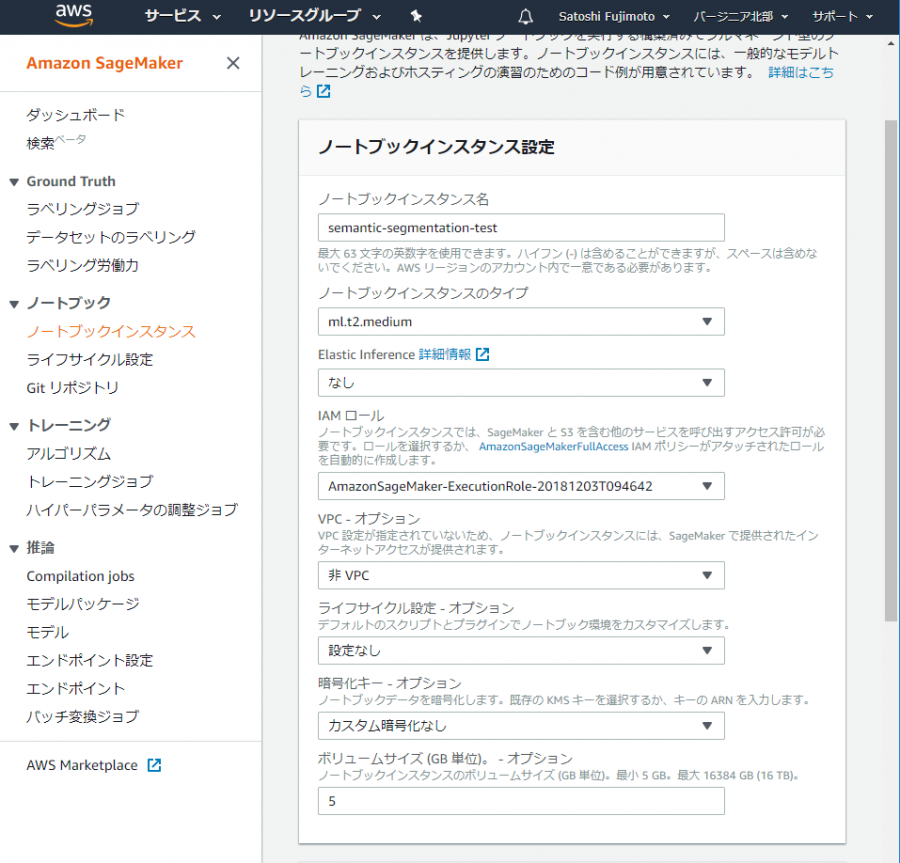Open データセットのラベリング page

pos(111,237)
